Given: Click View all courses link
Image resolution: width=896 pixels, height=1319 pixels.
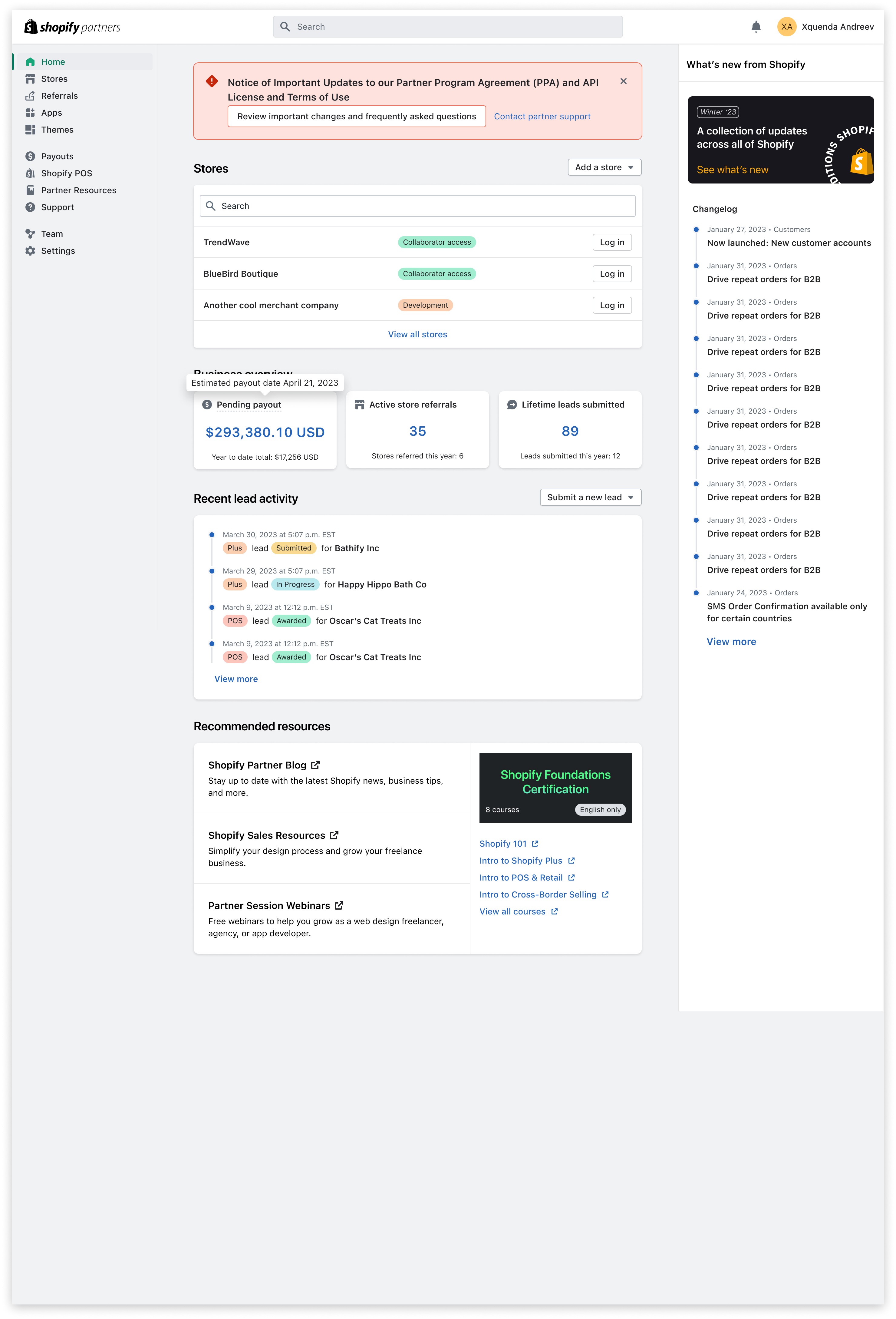Looking at the screenshot, I should tap(512, 912).
